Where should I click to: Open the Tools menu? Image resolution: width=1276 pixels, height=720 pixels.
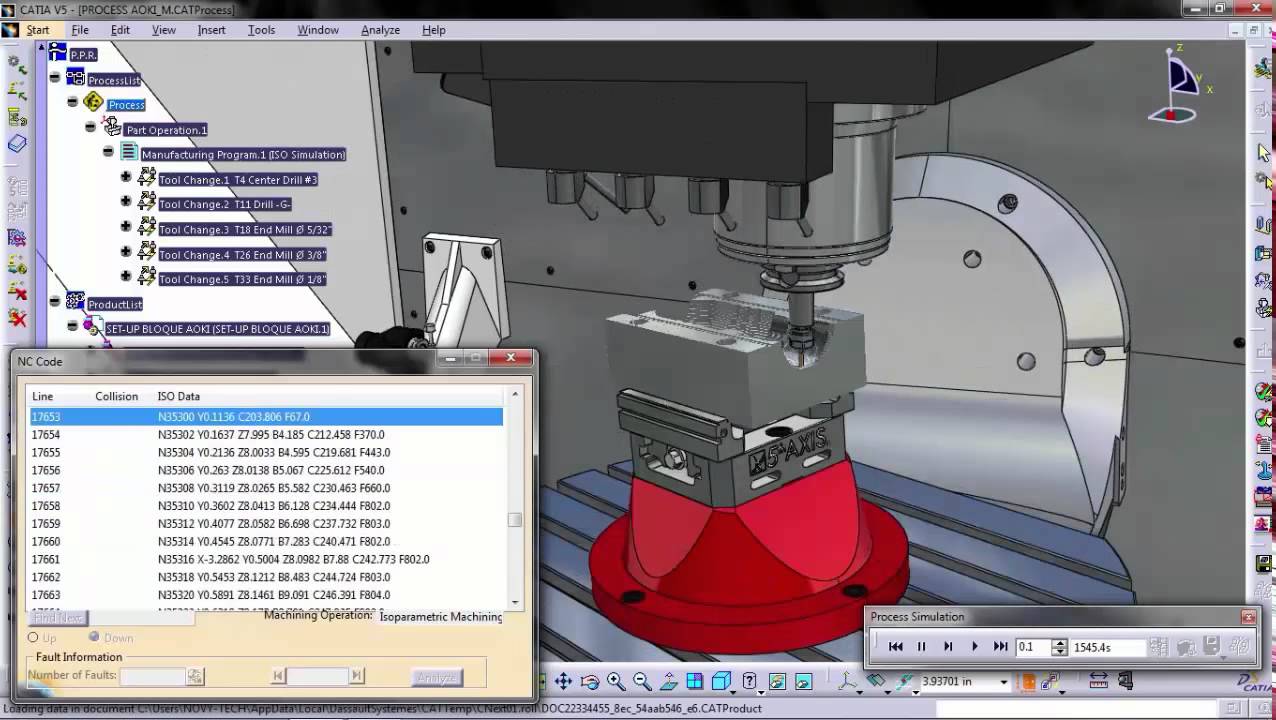pos(261,30)
